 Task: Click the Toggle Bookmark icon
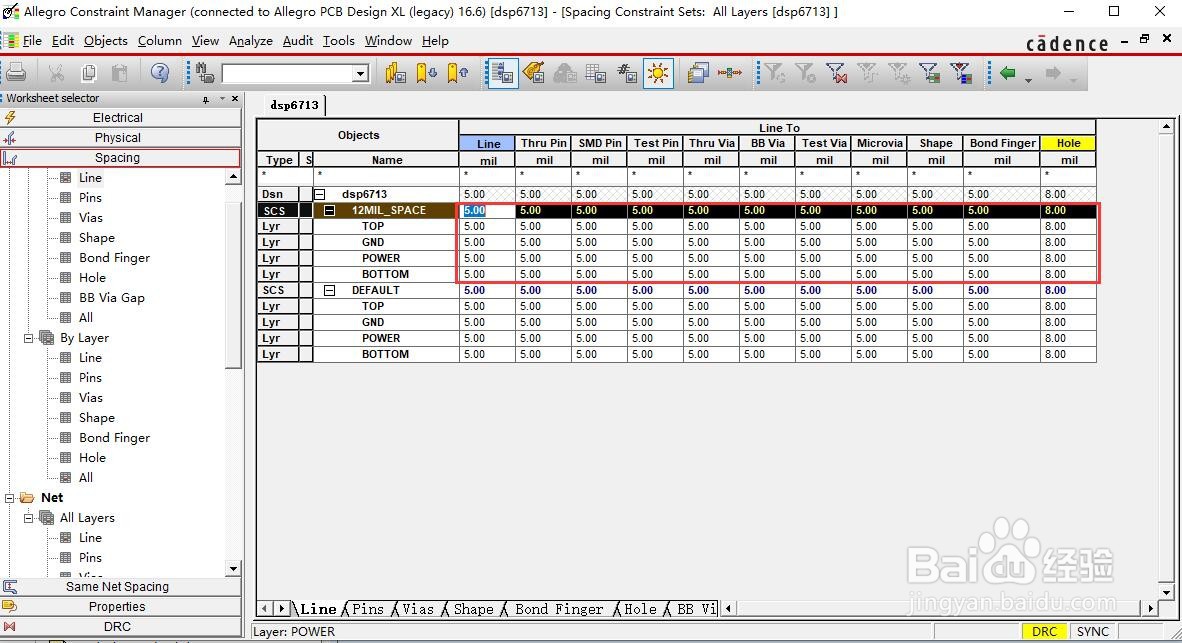point(395,72)
